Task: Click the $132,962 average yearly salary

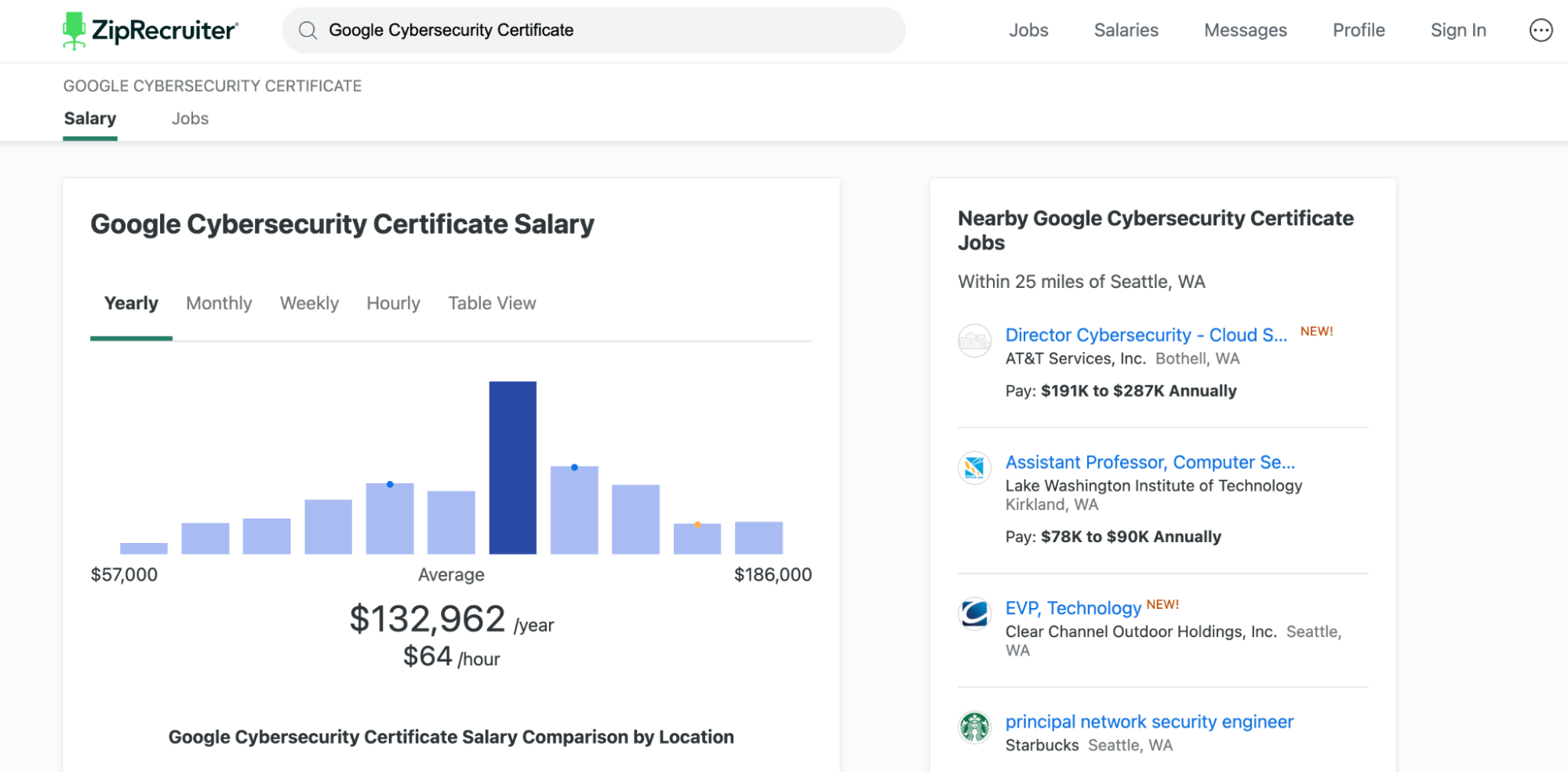Action: click(x=427, y=619)
